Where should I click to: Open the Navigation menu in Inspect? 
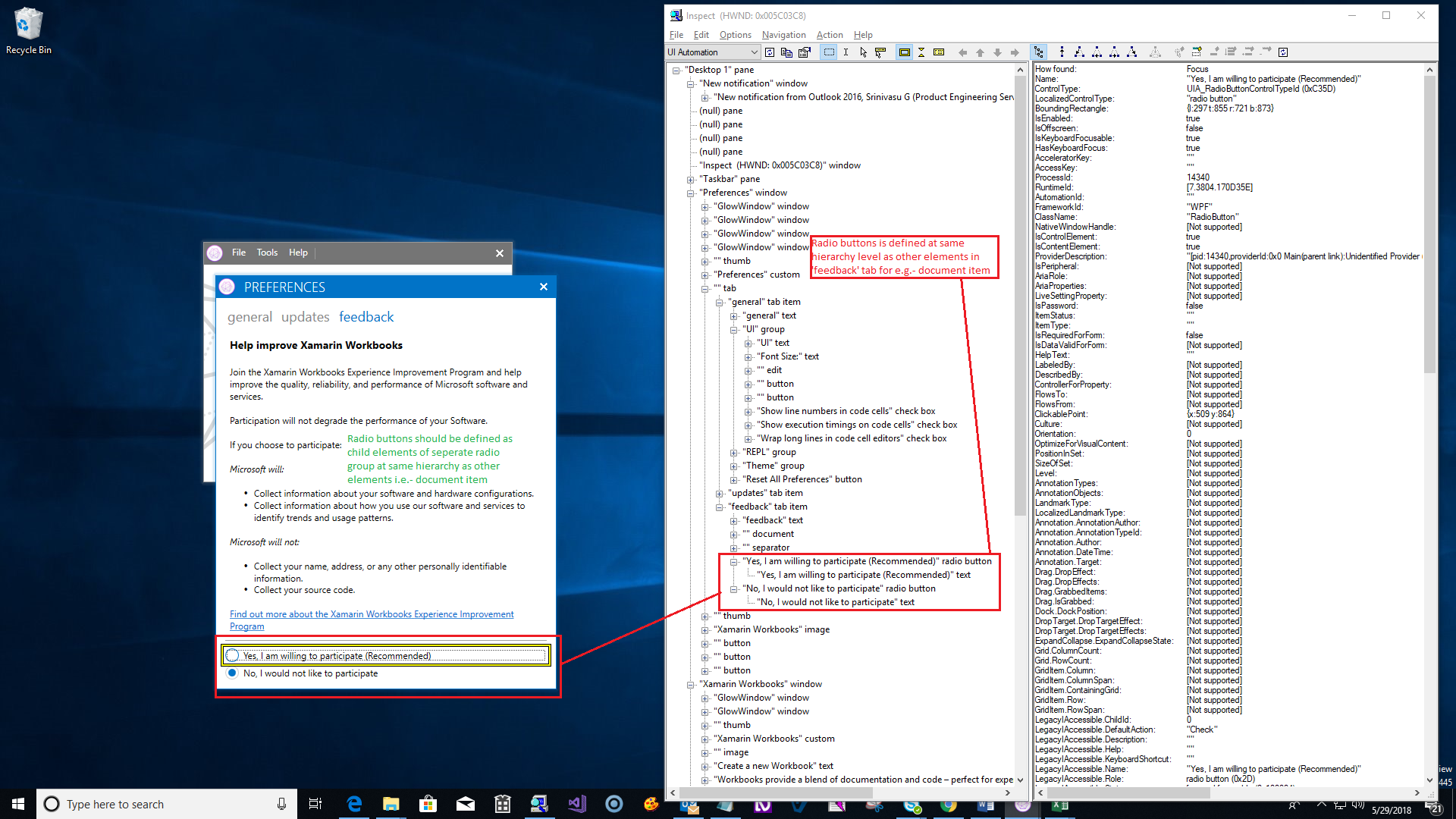[784, 35]
